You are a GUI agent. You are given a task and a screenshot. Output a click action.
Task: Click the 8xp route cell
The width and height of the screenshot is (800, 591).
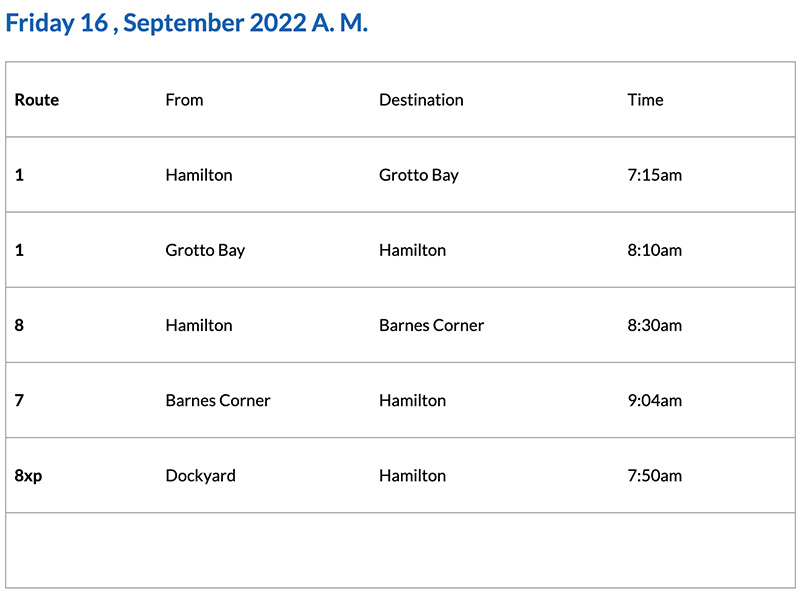tap(28, 475)
